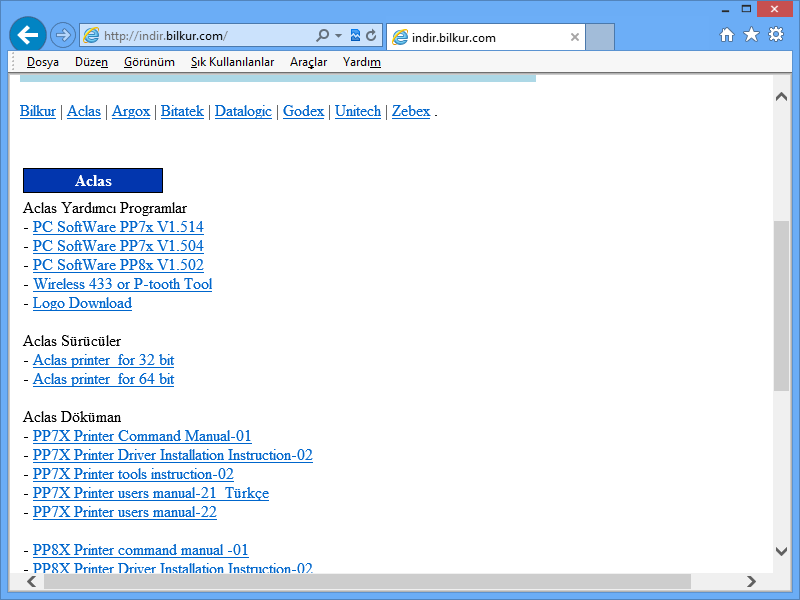Click the vertical scrollbar up arrow
This screenshot has height=600, width=800.
coord(781,96)
